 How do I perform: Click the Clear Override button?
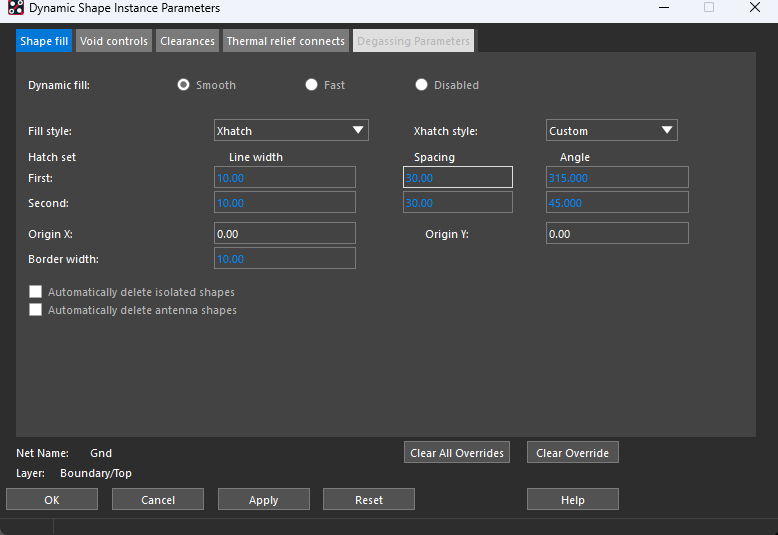(572, 453)
